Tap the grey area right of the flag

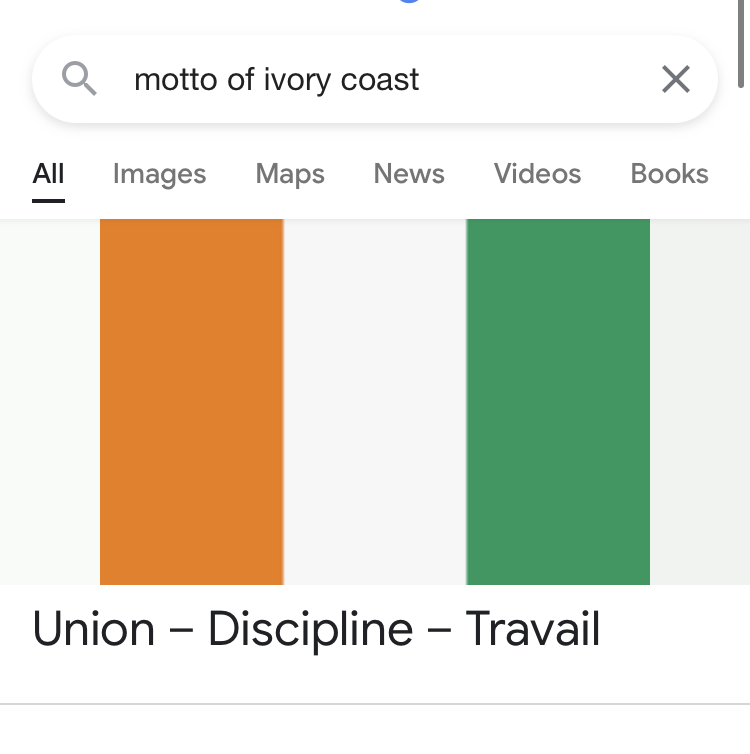[700, 401]
